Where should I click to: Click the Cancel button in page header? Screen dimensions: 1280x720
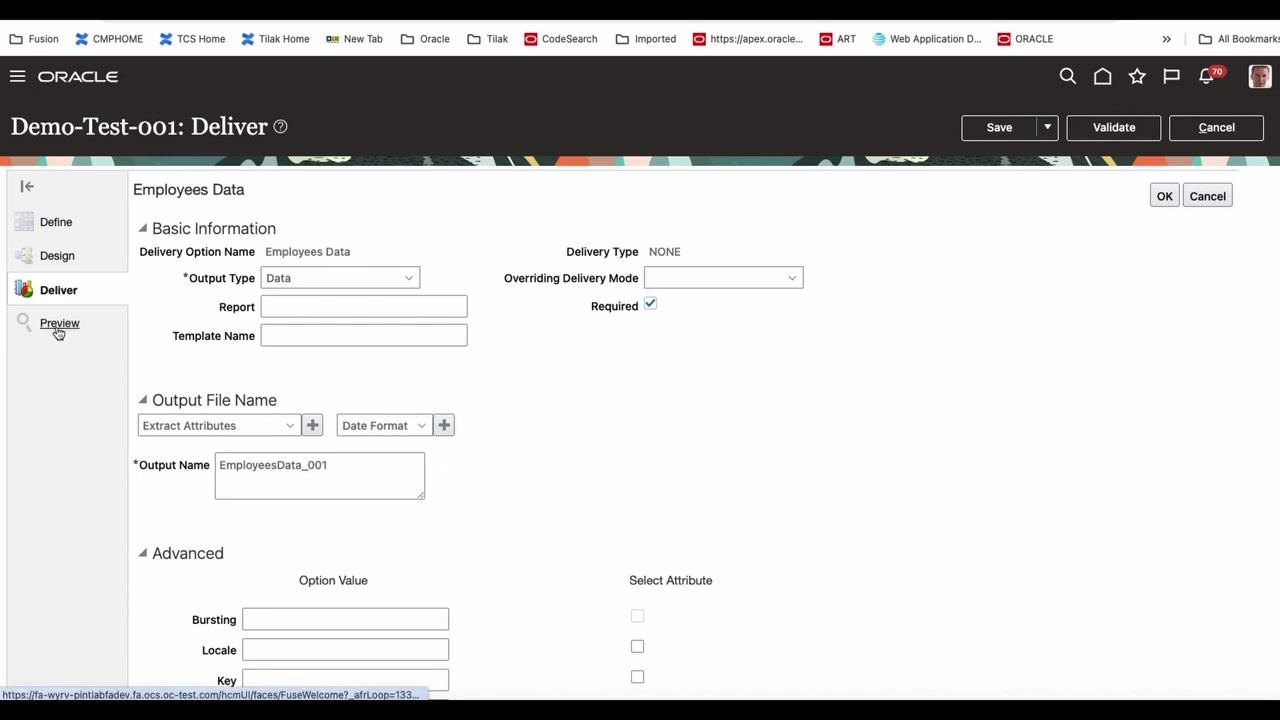point(1217,127)
